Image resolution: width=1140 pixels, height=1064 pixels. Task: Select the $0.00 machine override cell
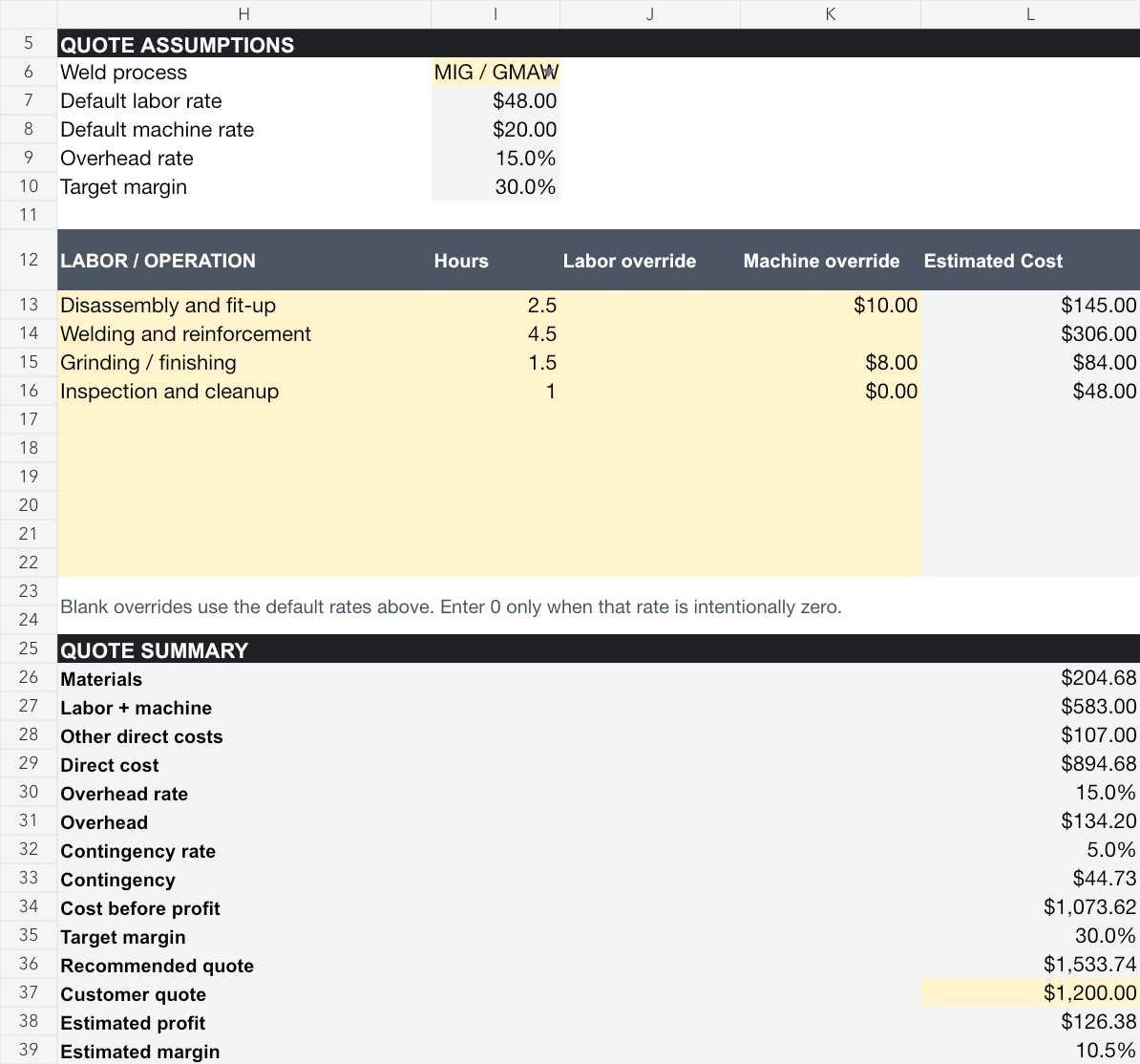pyautogui.click(x=831, y=392)
